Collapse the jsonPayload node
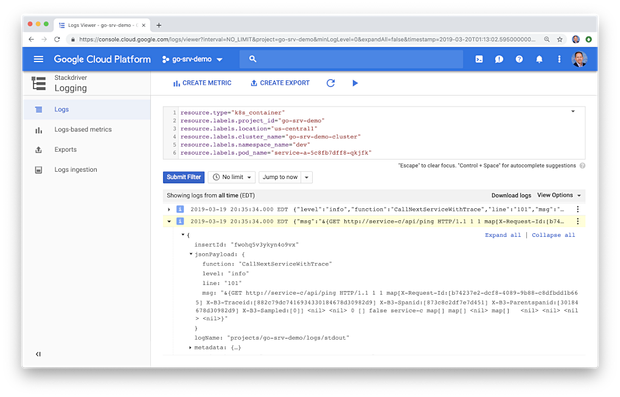This screenshot has height=397, width=620. tap(191, 254)
